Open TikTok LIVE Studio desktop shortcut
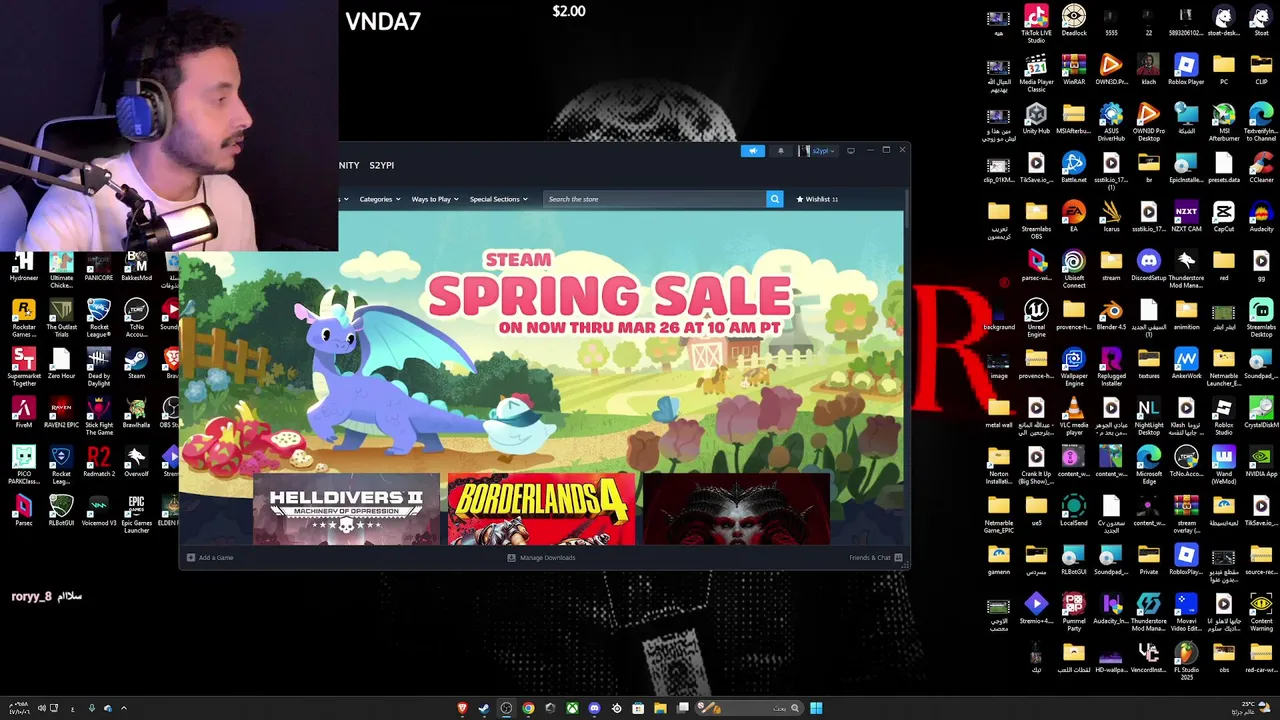The image size is (1280, 720). click(1036, 24)
